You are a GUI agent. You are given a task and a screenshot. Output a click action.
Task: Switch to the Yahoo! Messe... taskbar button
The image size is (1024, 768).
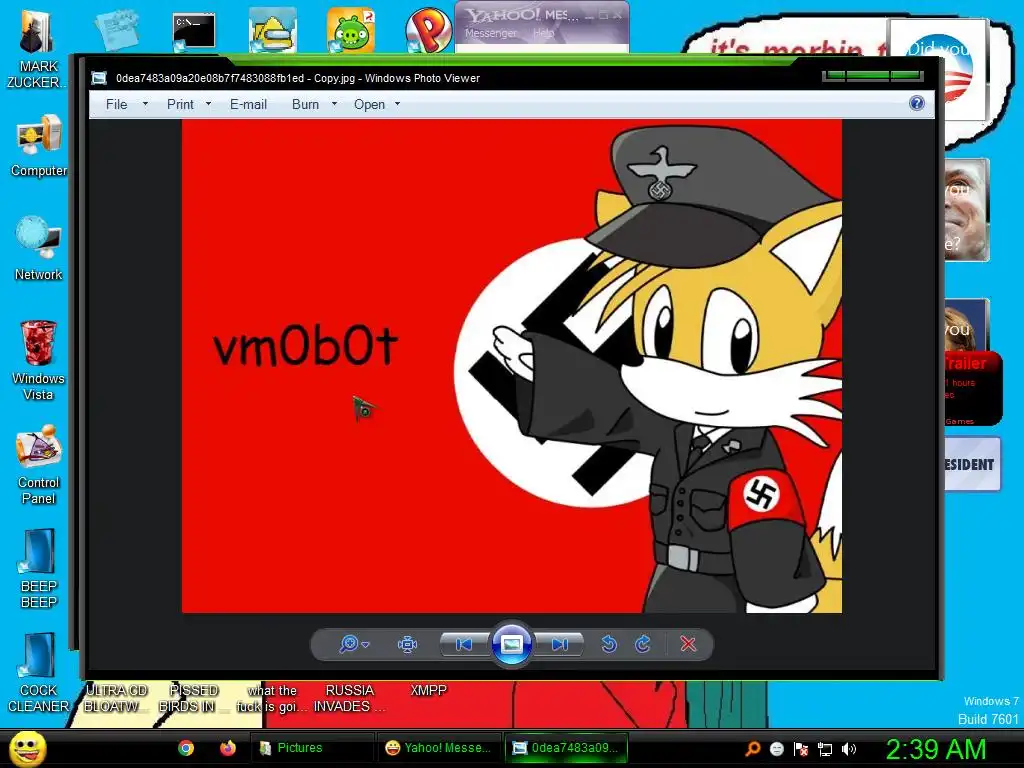tap(438, 748)
